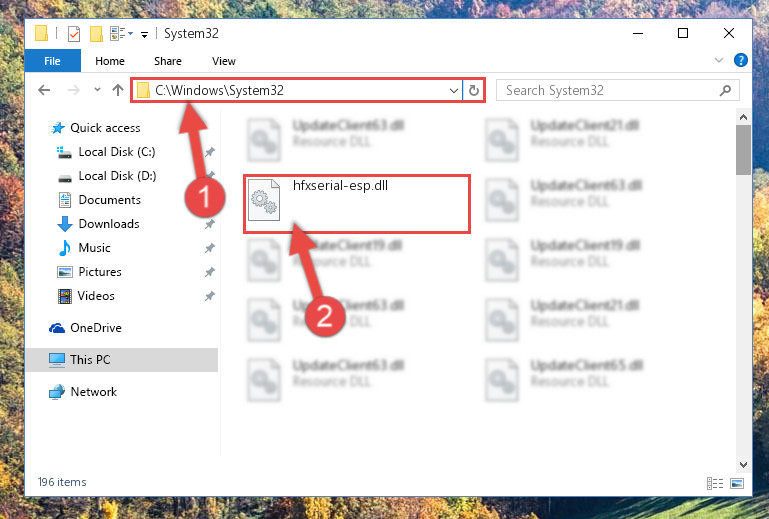
Task: Unpin Local Disk (C:) pin icon
Action: (209, 152)
